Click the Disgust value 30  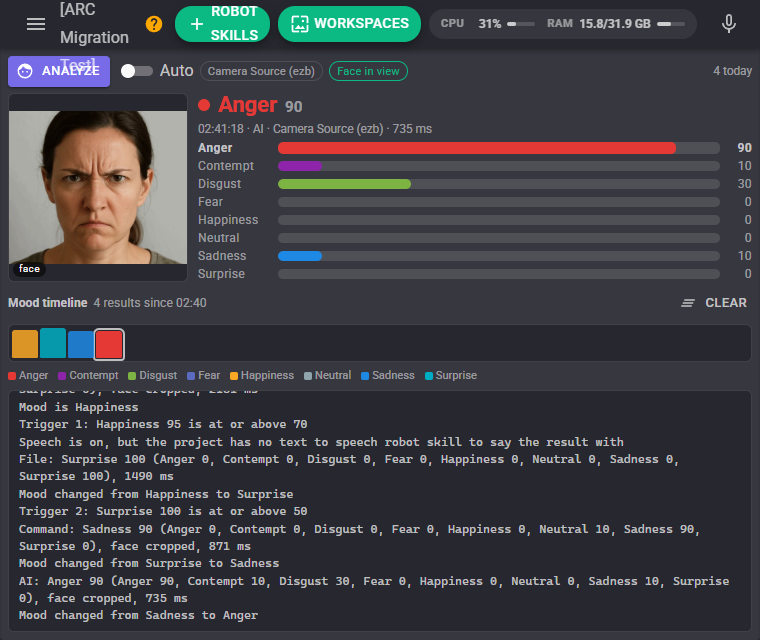coord(744,184)
